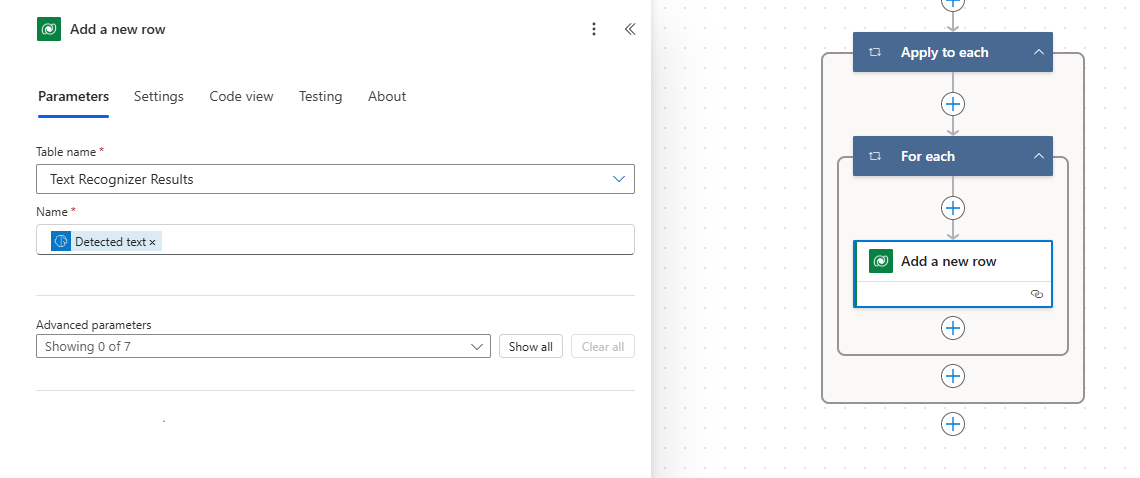Insert a step above Add a new row
Screen dimensions: 1140x478
952,208
